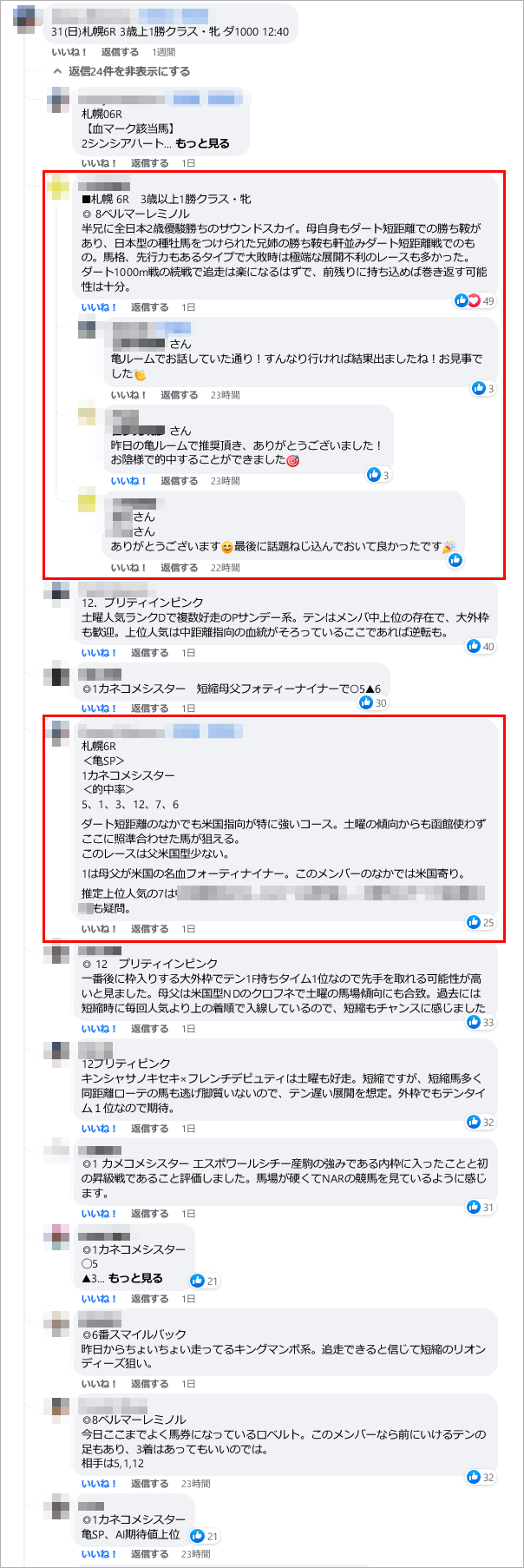Open the 1週間 timestamp of top post
This screenshot has height=1568, width=524.
tap(164, 52)
